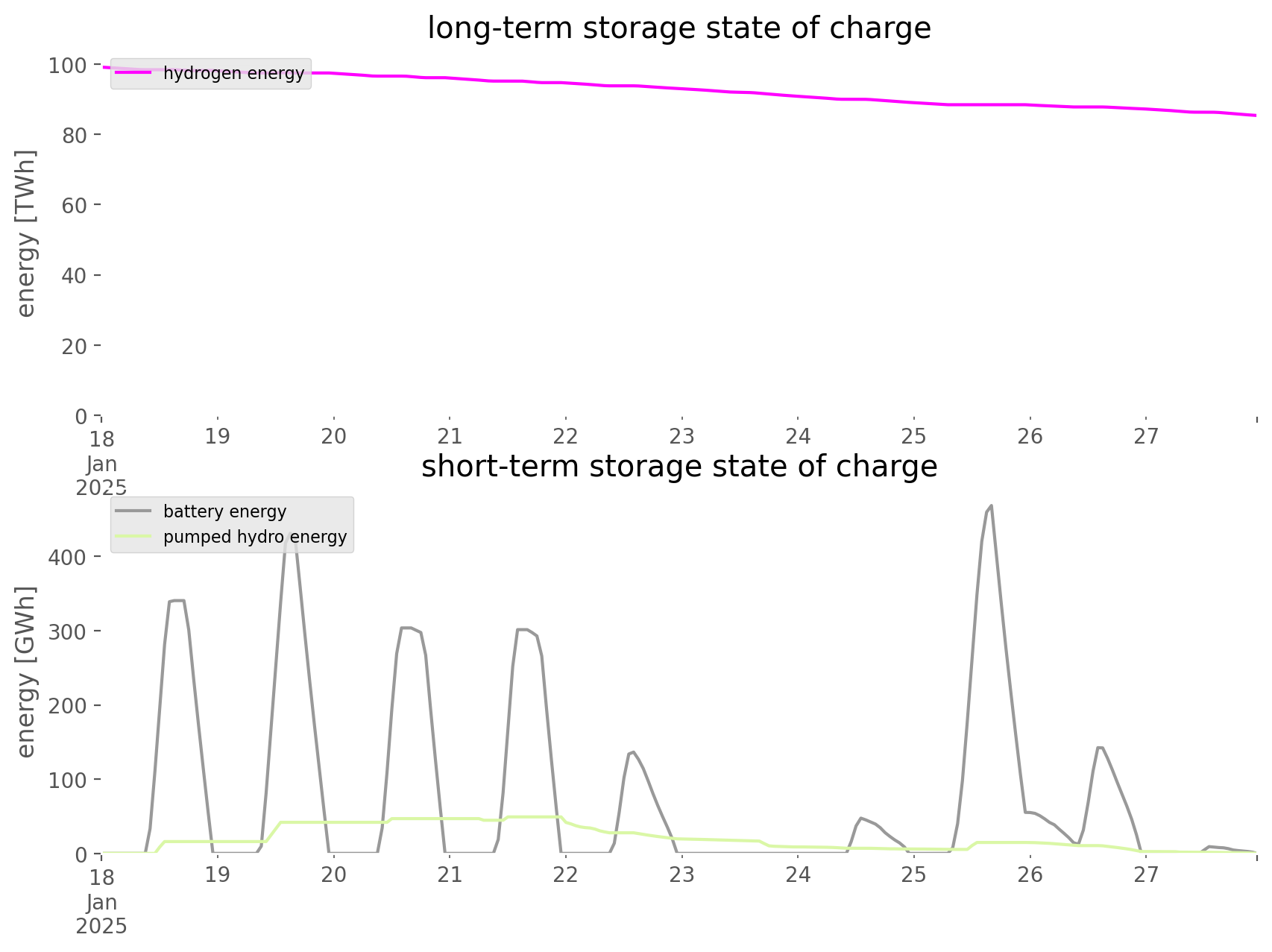Image resolution: width=1272 pixels, height=952 pixels.
Task: Click the '18 Jan 2025' label under lower chart
Action: 101,902
